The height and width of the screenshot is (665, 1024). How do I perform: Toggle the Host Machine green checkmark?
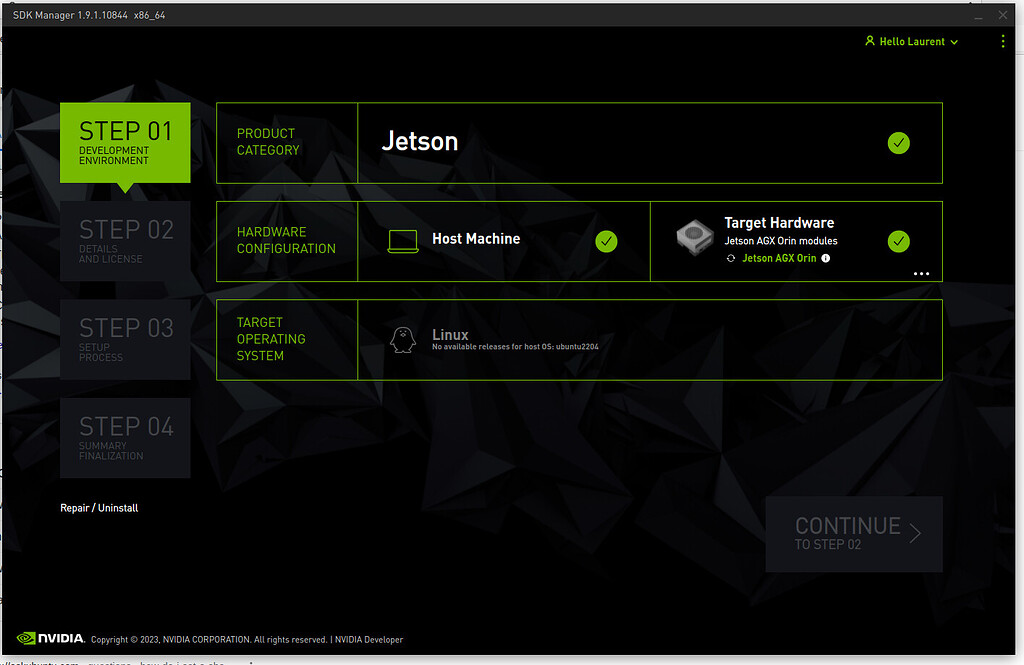[606, 240]
